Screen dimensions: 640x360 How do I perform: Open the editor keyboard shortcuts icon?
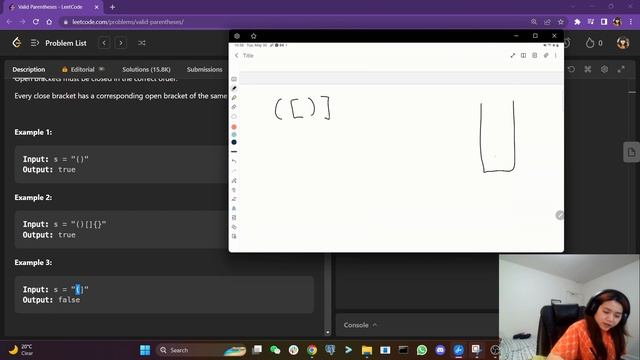click(588, 69)
